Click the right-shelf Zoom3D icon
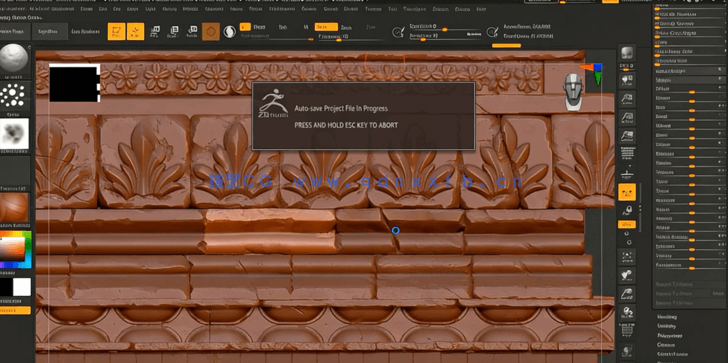Screen dimensions: 728x363 627,293
